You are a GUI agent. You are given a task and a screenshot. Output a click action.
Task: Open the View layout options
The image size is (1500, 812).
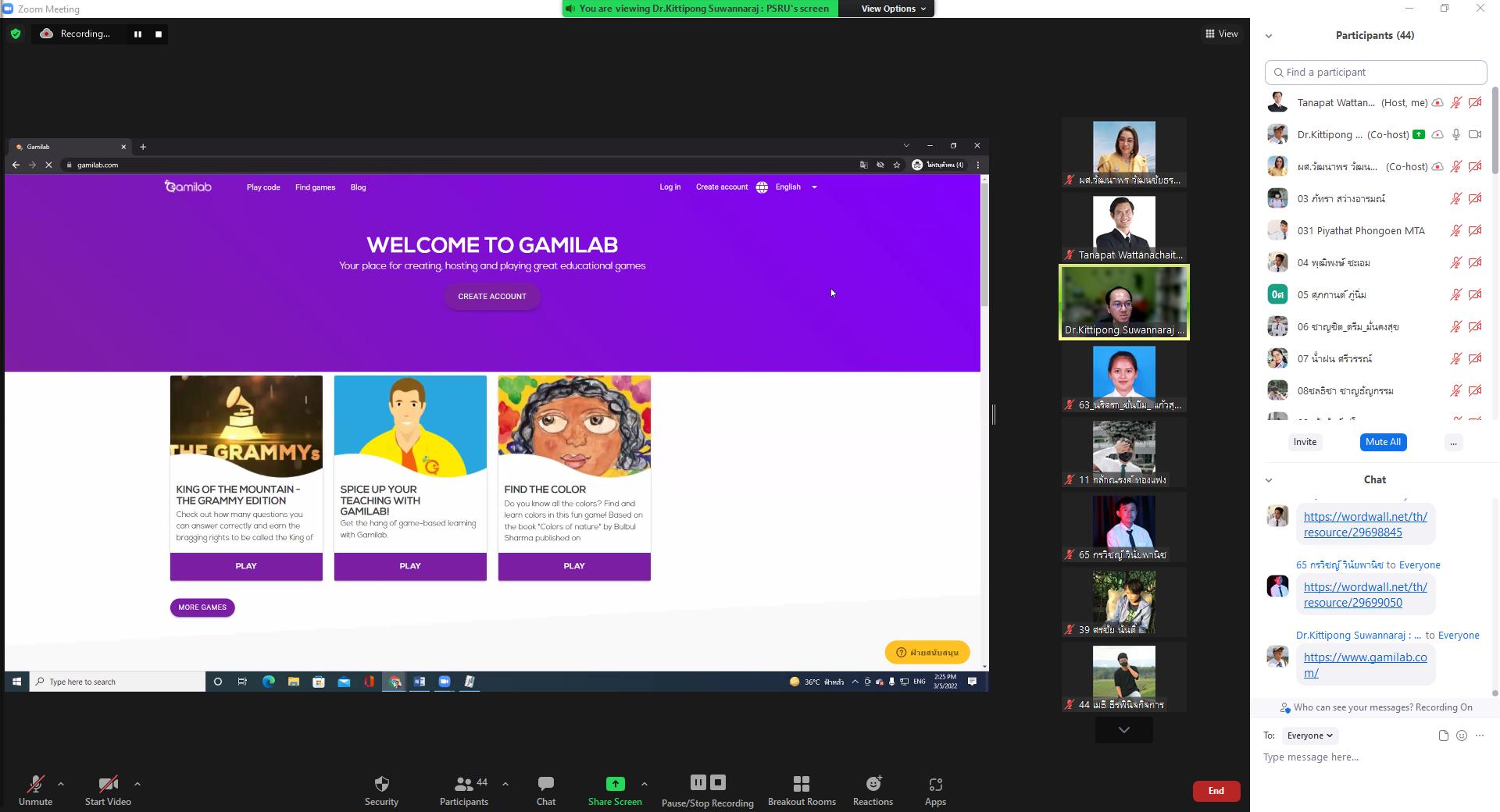tap(1221, 34)
